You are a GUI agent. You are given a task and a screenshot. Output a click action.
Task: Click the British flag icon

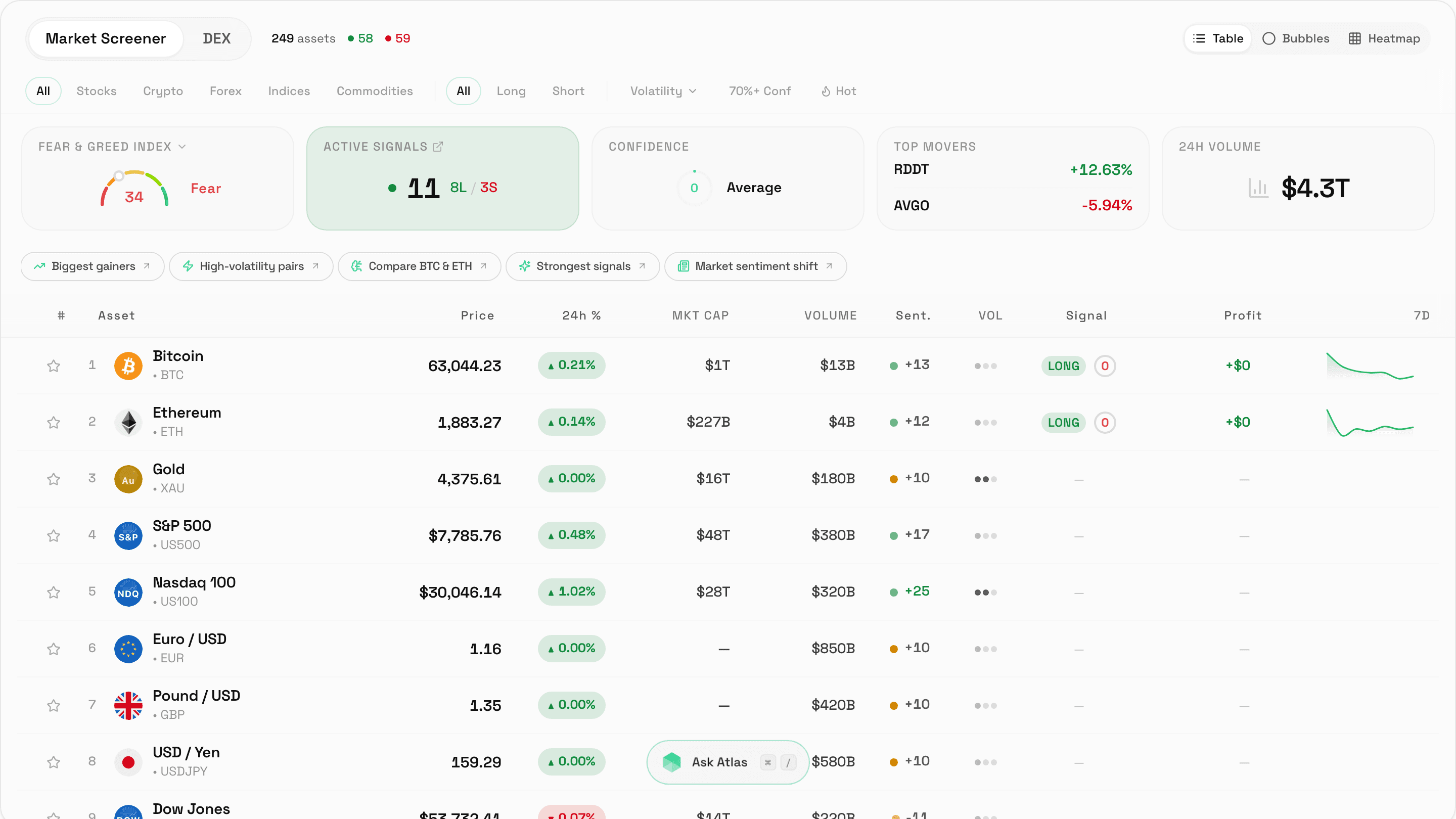(128, 705)
